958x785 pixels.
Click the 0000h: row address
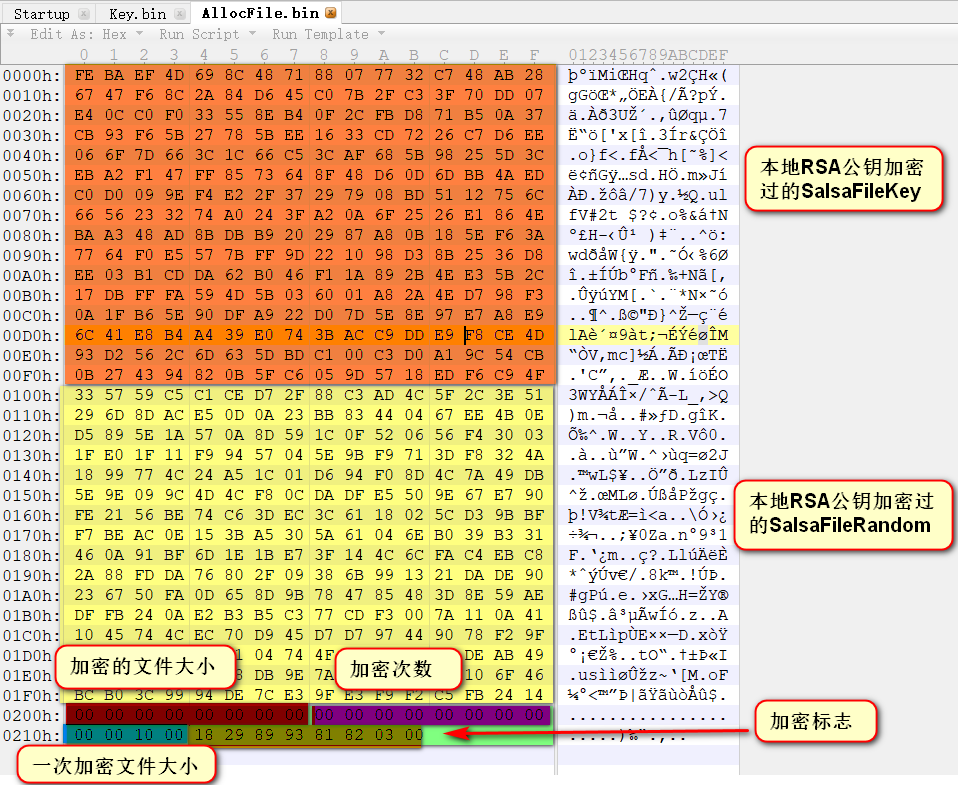pos(32,76)
